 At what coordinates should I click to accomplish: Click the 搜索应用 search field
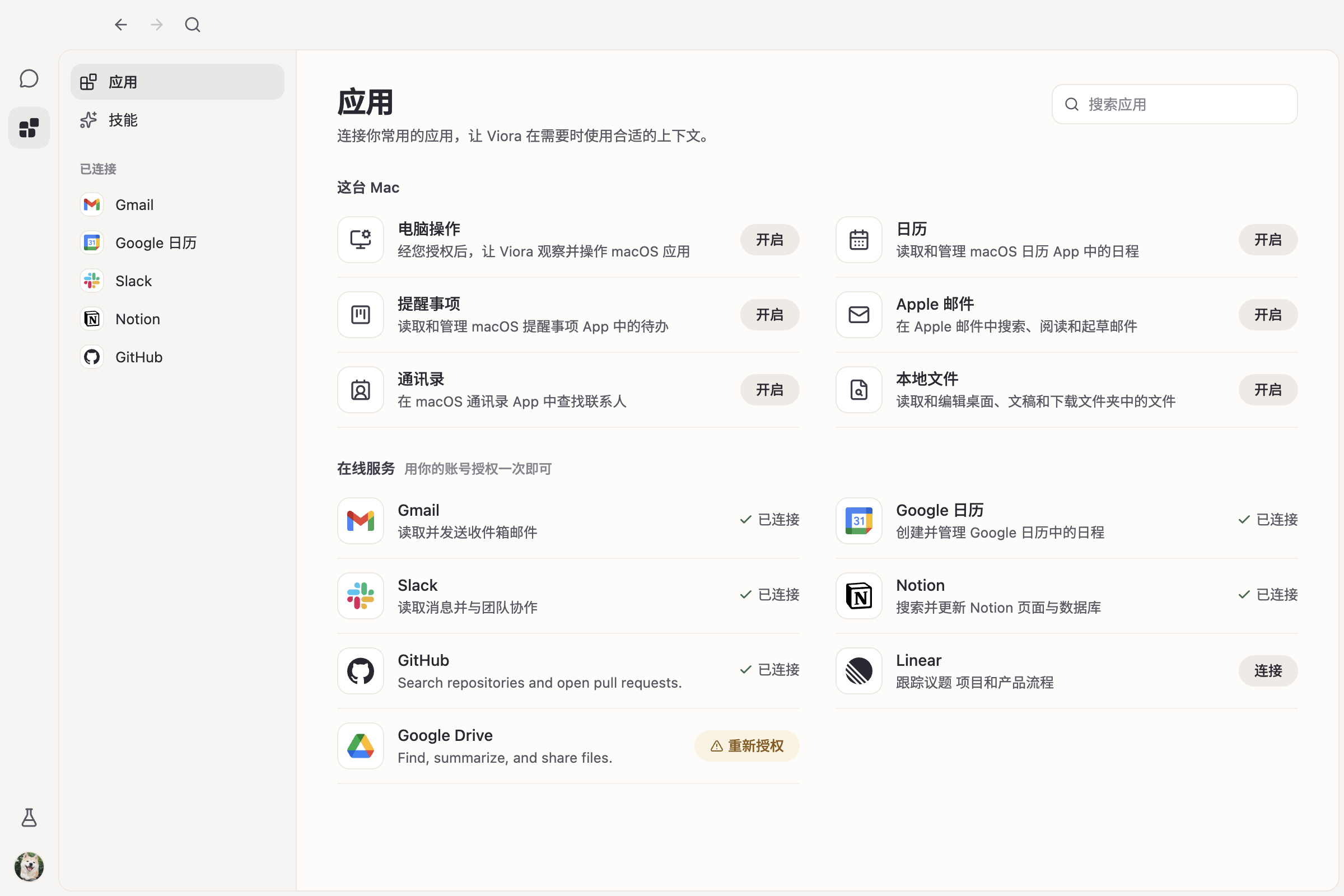1174,104
